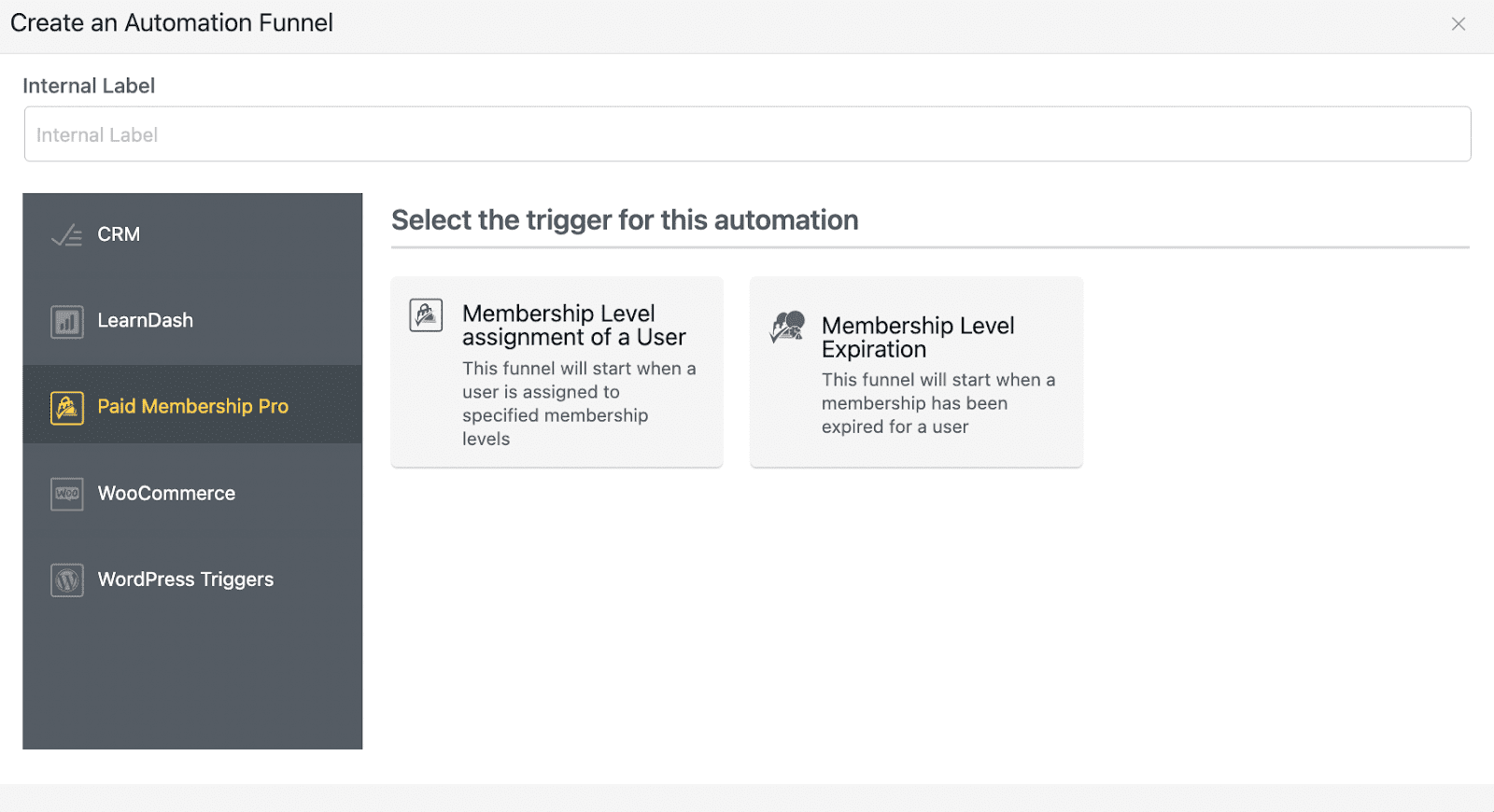Choose Membership Level assignment of a User
1494x812 pixels.
573,325
